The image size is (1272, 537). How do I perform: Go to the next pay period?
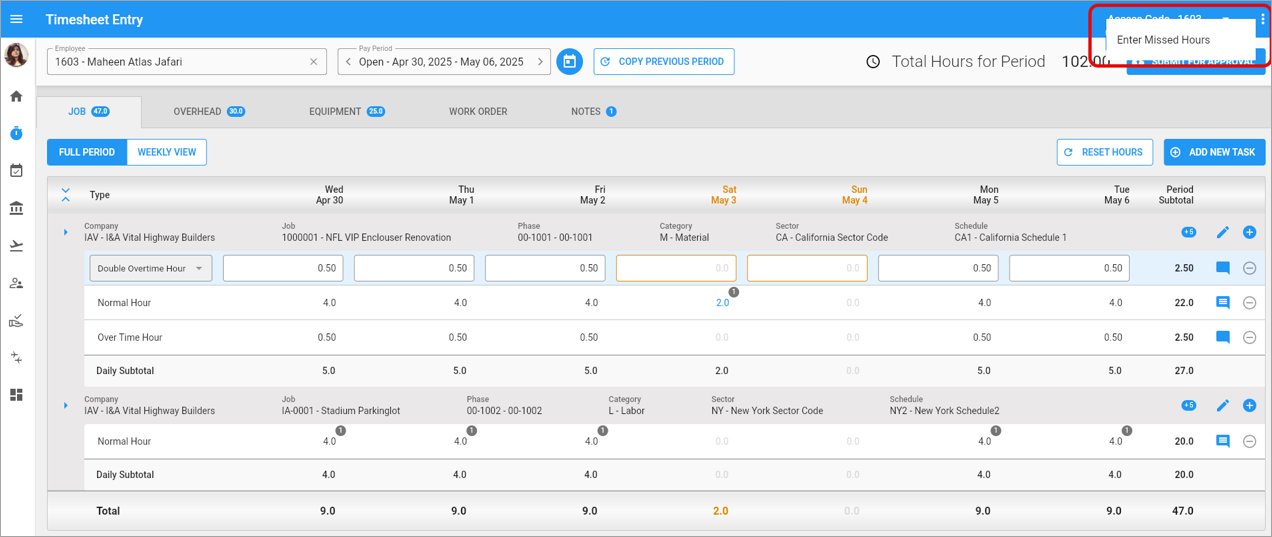(x=540, y=62)
